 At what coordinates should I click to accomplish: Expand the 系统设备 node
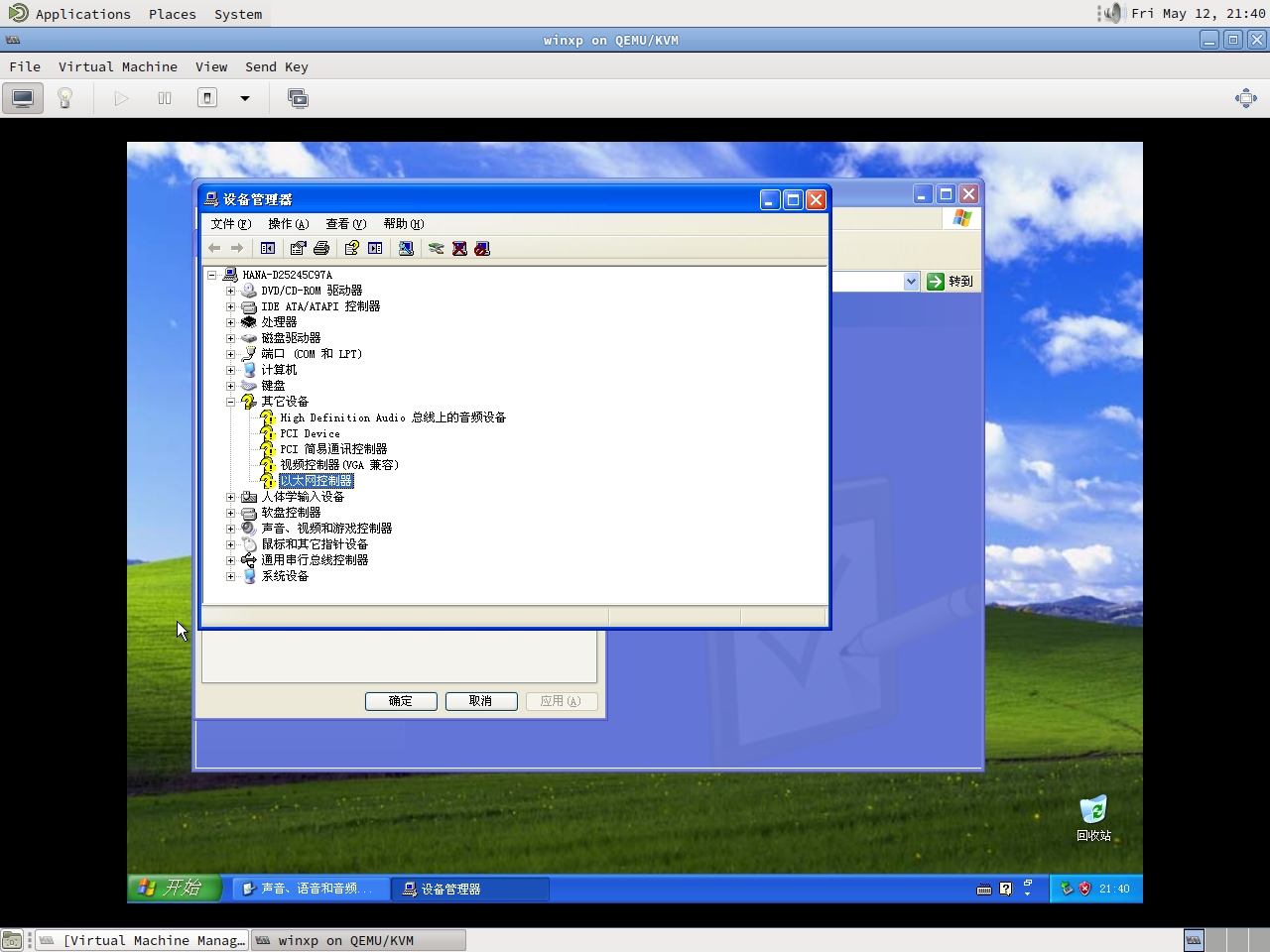click(230, 576)
